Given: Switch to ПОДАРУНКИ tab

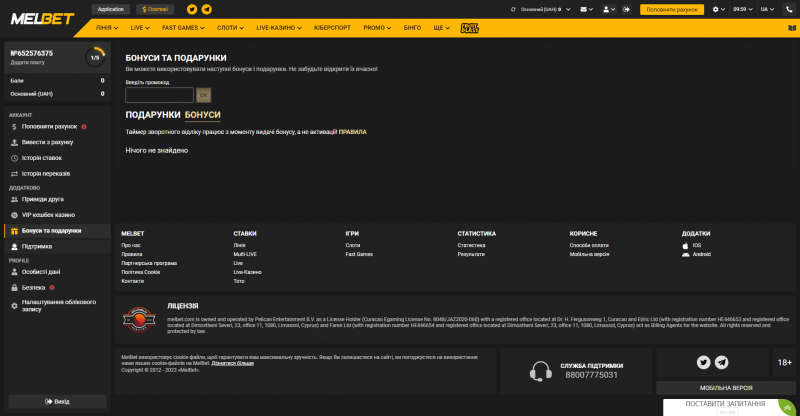Looking at the screenshot, I should (153, 115).
